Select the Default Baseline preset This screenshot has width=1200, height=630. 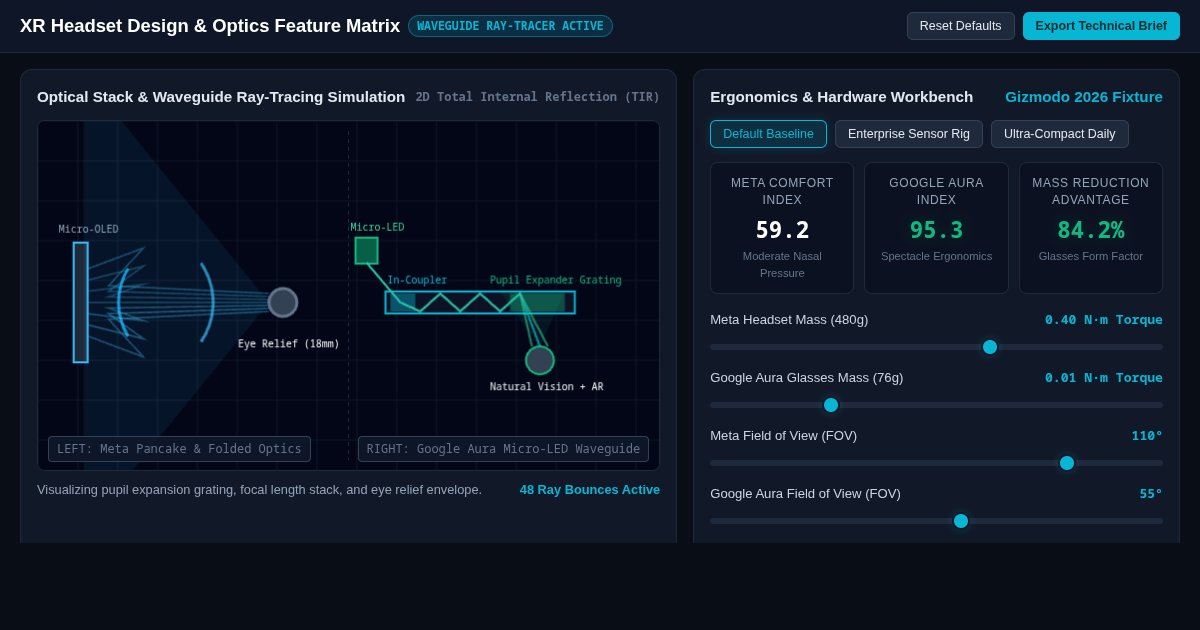[x=768, y=134]
